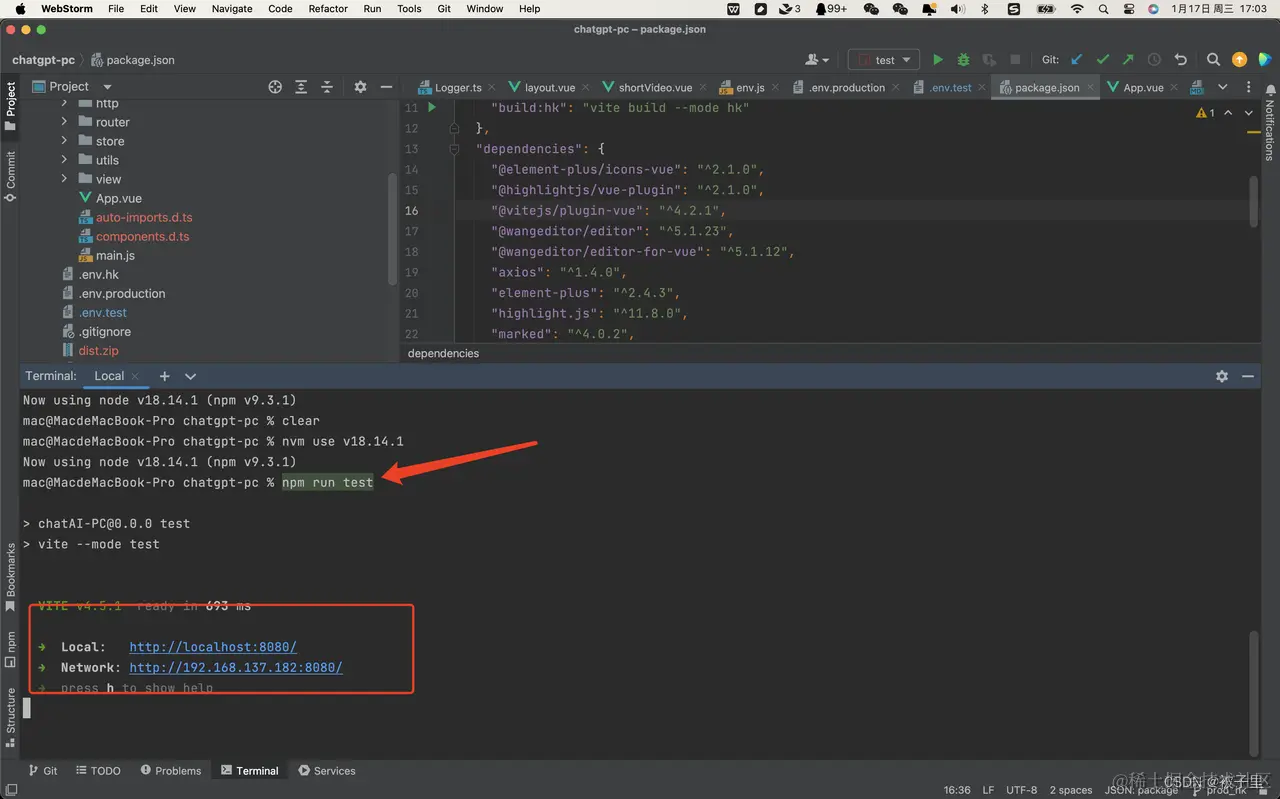Switch to the App.vue editor tab
The image size is (1280, 799).
pyautogui.click(x=1143, y=88)
